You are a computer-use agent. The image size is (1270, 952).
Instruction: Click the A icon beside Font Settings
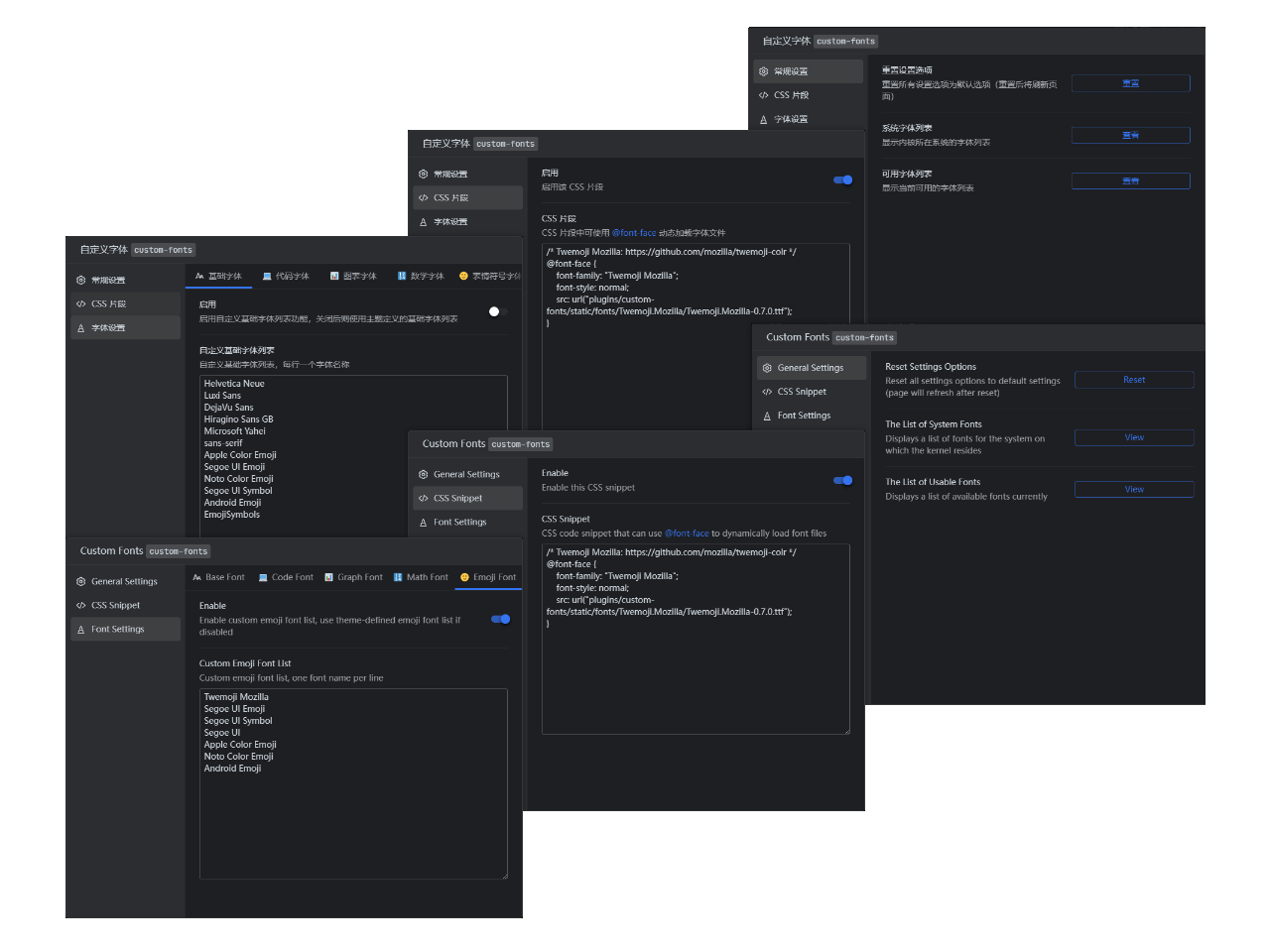coord(79,629)
